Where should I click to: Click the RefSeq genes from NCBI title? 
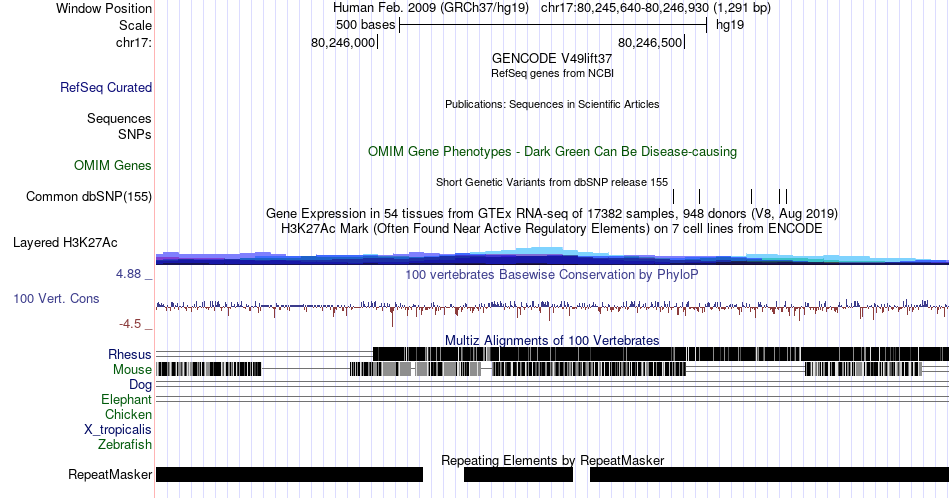[x=552, y=73]
